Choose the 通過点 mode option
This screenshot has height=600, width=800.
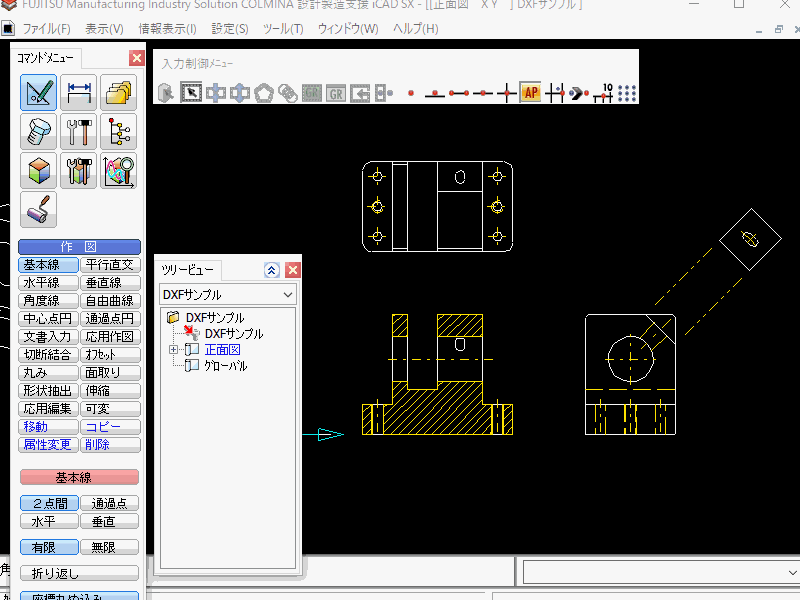pos(109,504)
